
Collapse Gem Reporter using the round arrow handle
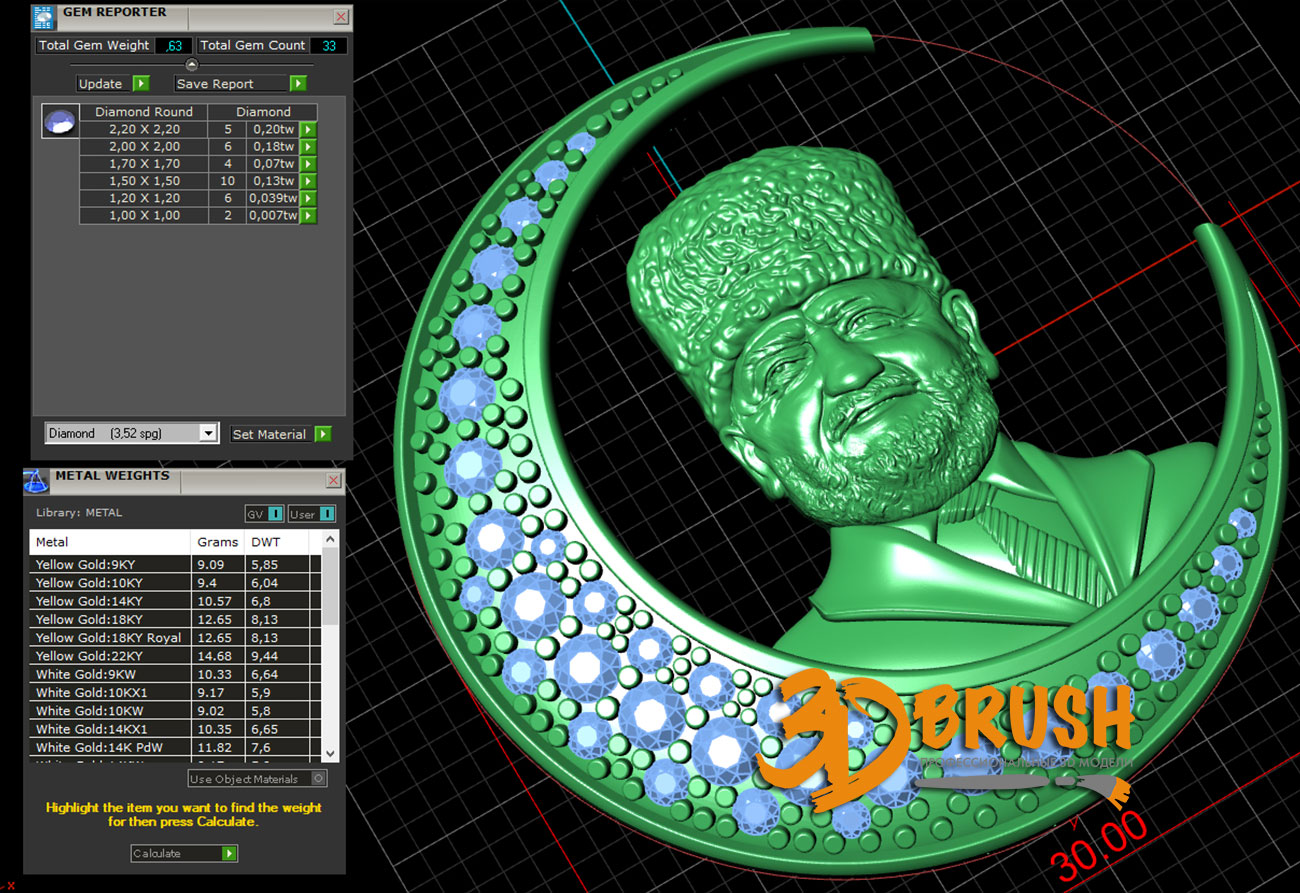click(x=192, y=65)
